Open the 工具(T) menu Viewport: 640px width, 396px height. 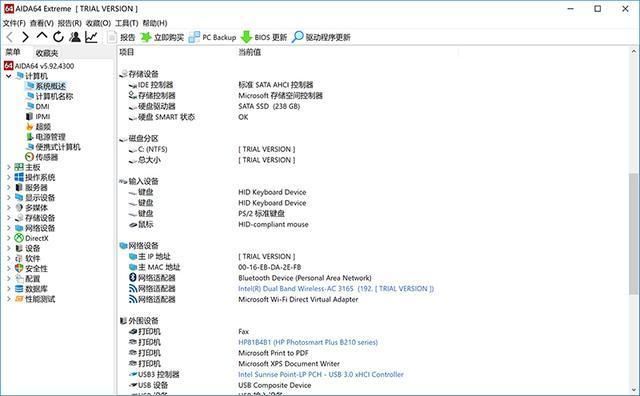coord(127,23)
